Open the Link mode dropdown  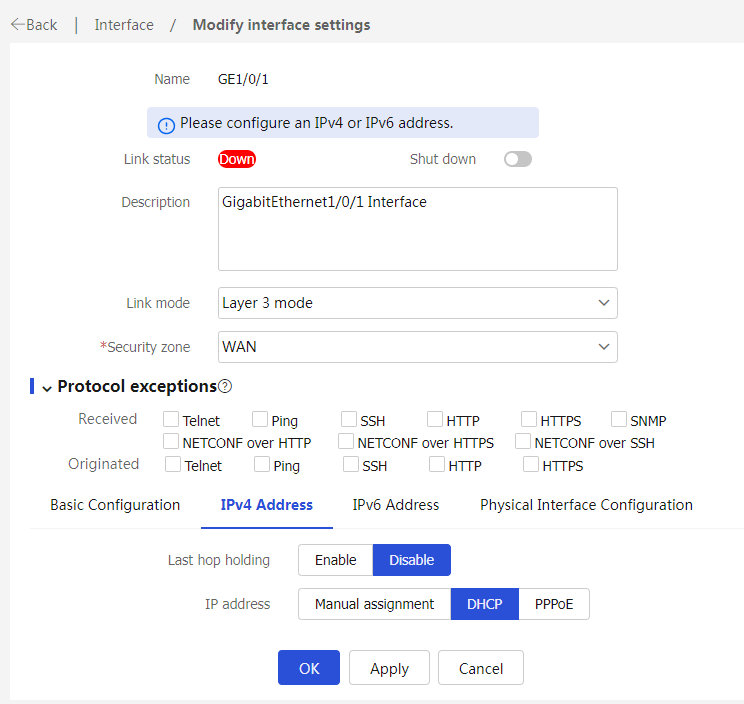(x=418, y=303)
